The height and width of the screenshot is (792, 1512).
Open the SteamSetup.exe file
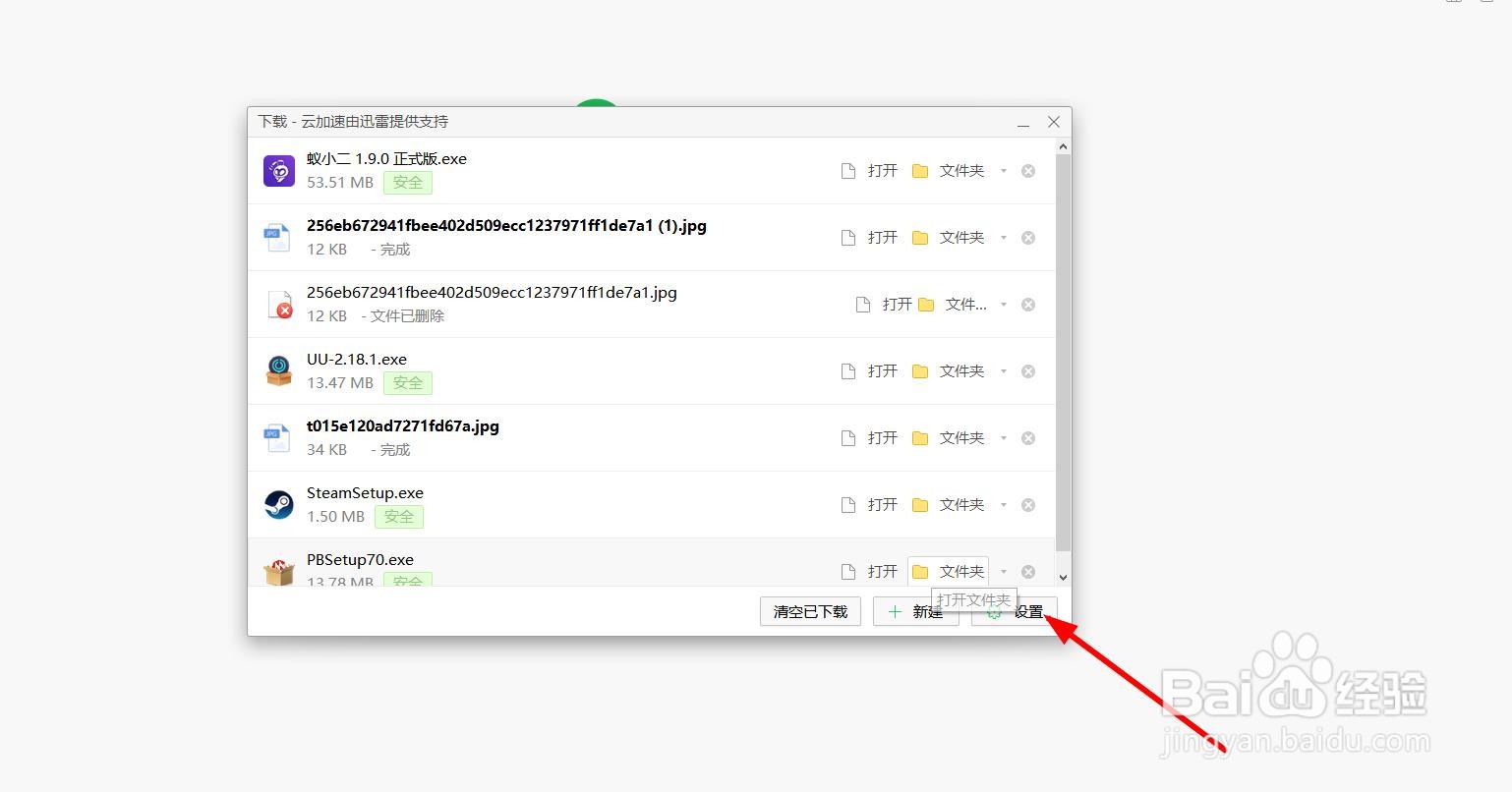(870, 505)
